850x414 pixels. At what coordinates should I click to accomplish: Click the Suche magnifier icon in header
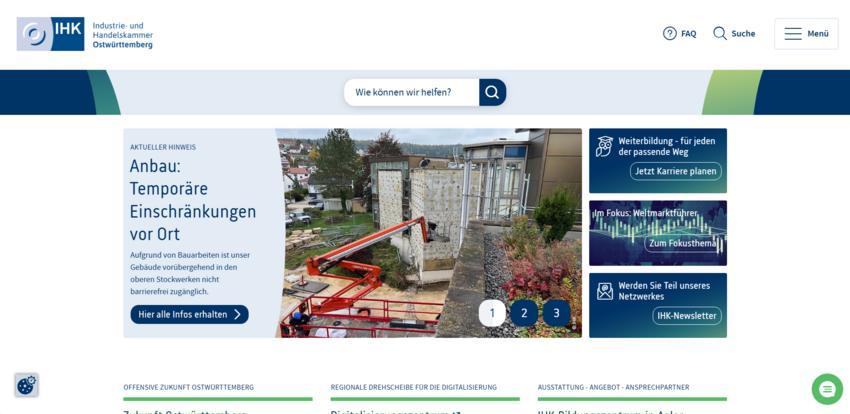point(720,33)
